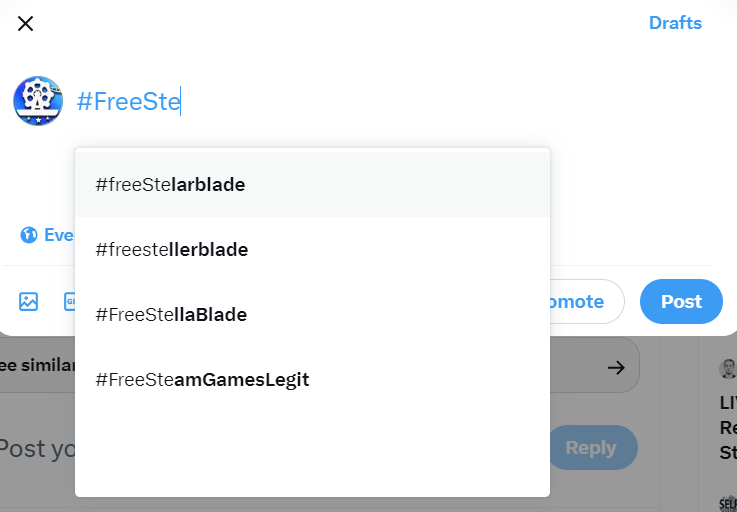Click the right arrow on similar posts
The image size is (737, 512).
tap(616, 367)
